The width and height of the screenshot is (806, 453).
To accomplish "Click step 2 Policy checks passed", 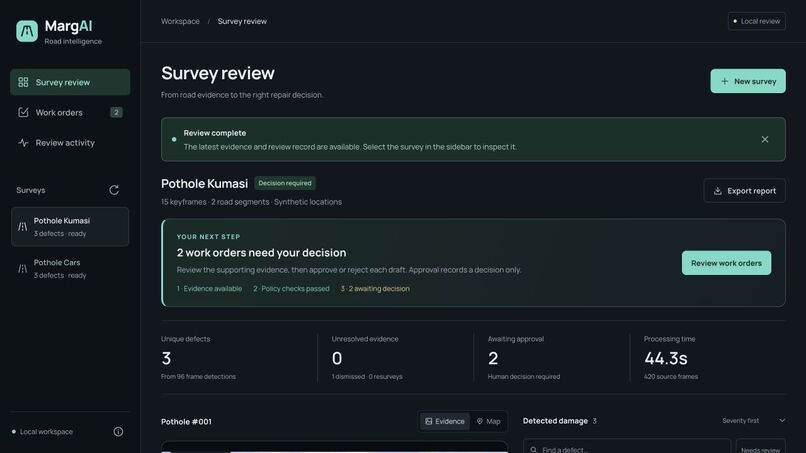I will click(x=291, y=288).
